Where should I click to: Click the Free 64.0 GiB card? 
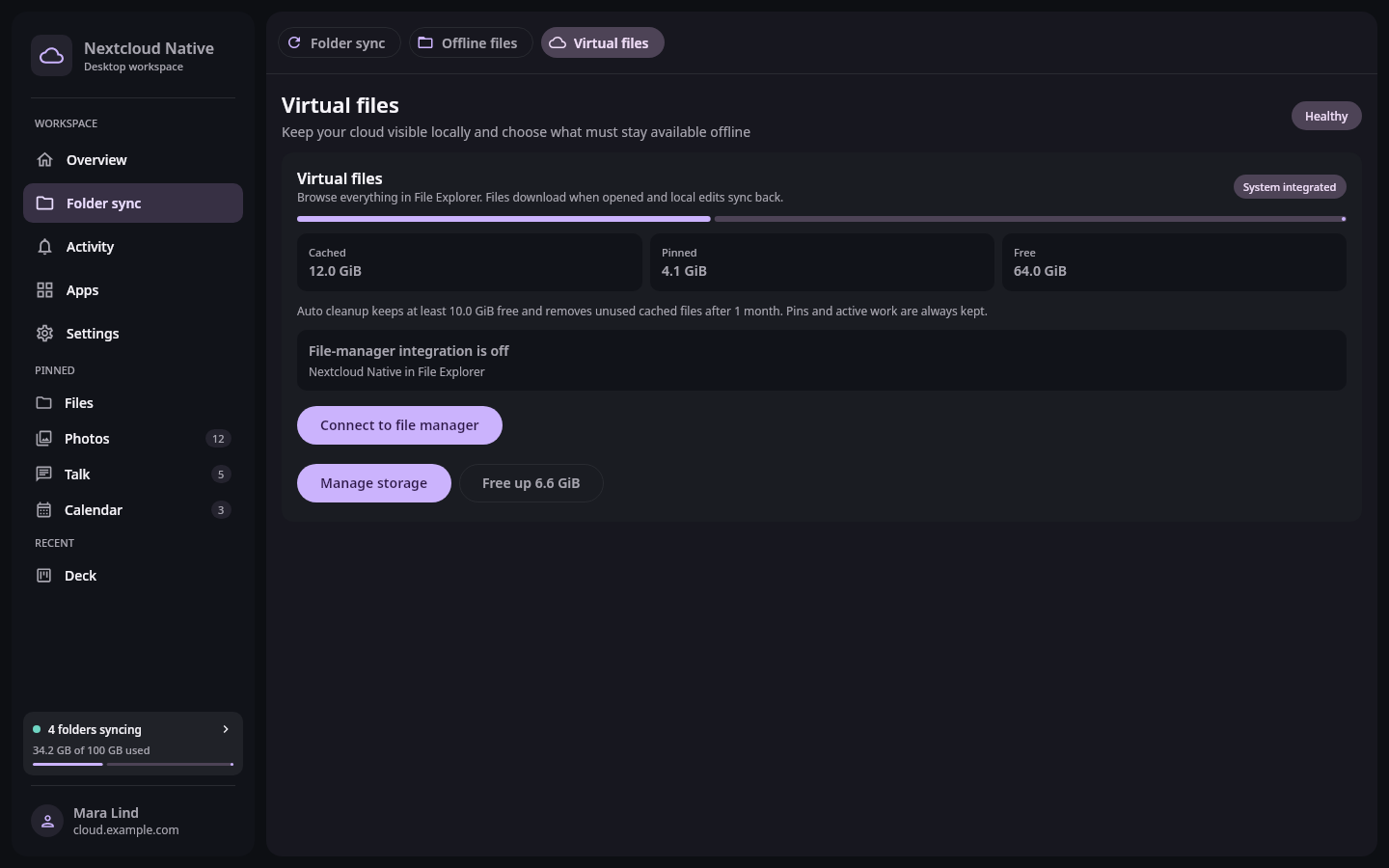[x=1174, y=262]
